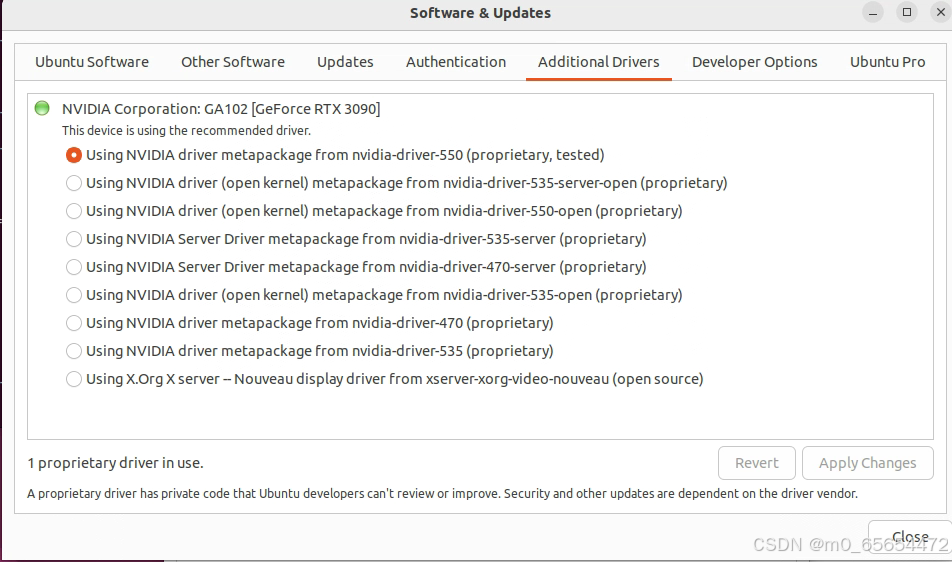This screenshot has height=562, width=952.
Task: Open the Developer Options tab
Action: (755, 62)
